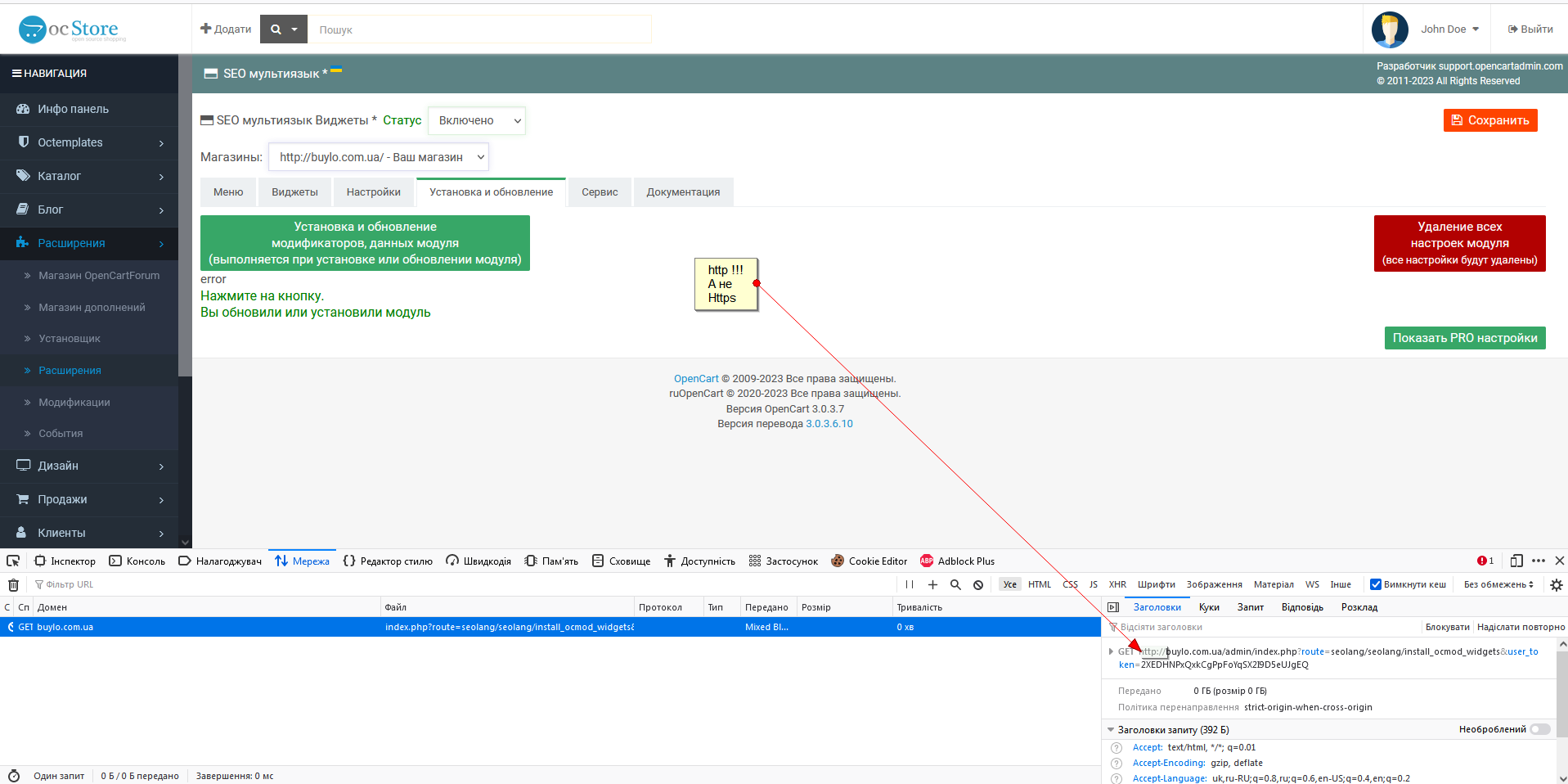Open Редактор стилю panel
This screenshot has width=1568, height=784.
pos(388,561)
